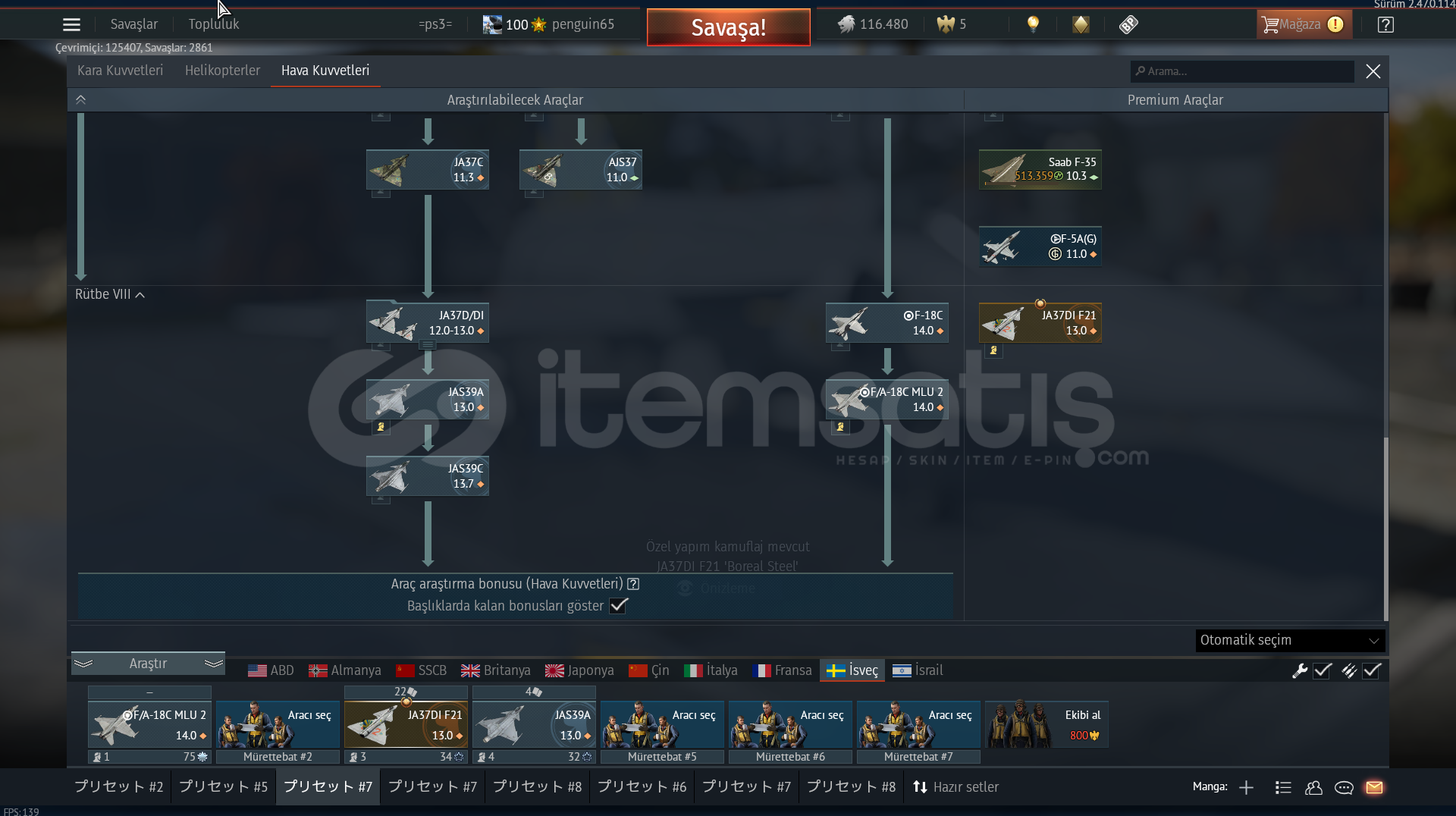Image resolution: width=1456 pixels, height=816 pixels.
Task: Click the research tree vertical scrollbar
Action: coord(1385,529)
